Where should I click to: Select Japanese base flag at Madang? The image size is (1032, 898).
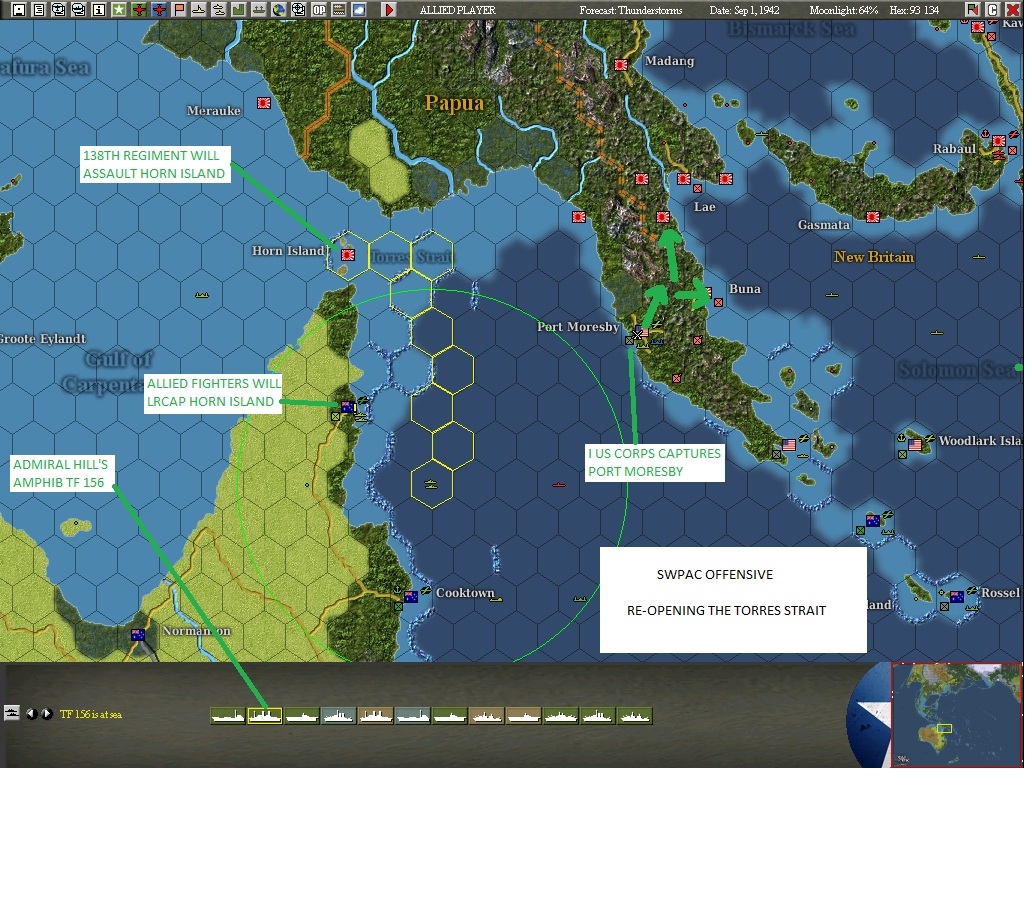pos(621,65)
